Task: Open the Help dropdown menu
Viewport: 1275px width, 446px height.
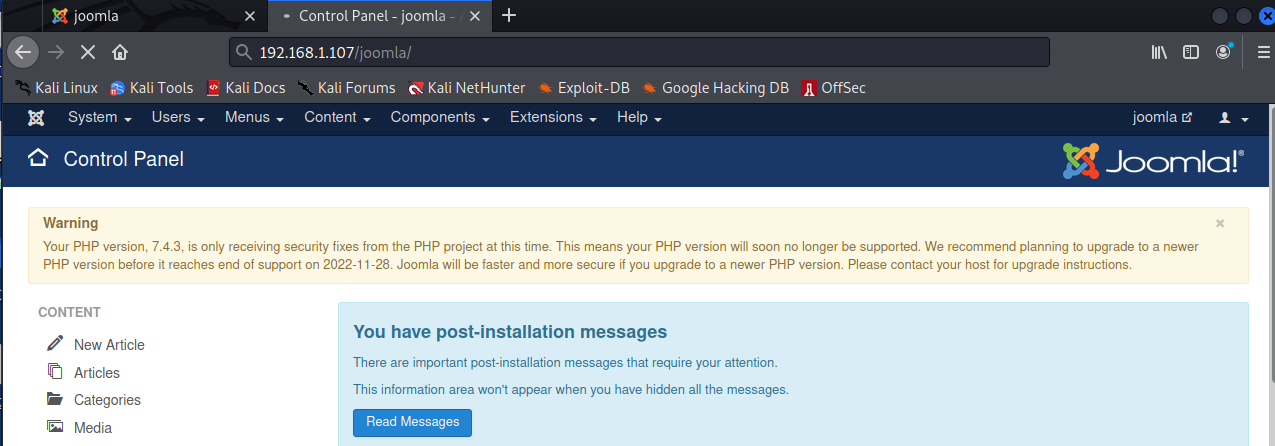Action: [x=639, y=118]
